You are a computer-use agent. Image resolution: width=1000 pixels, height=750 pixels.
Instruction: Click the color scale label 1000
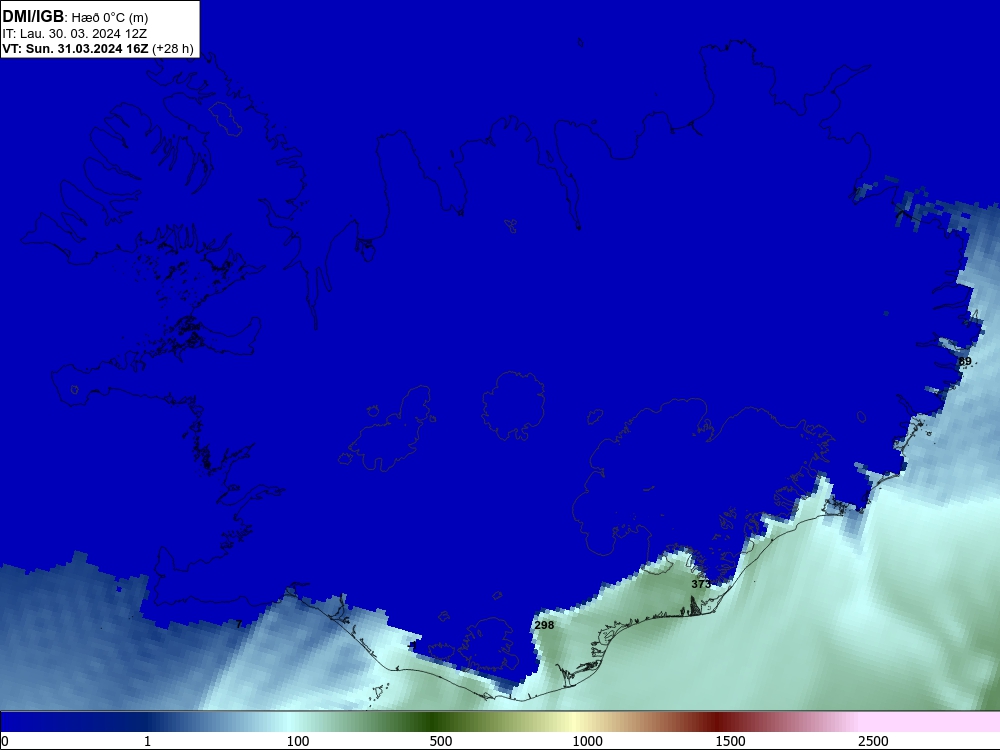587,741
